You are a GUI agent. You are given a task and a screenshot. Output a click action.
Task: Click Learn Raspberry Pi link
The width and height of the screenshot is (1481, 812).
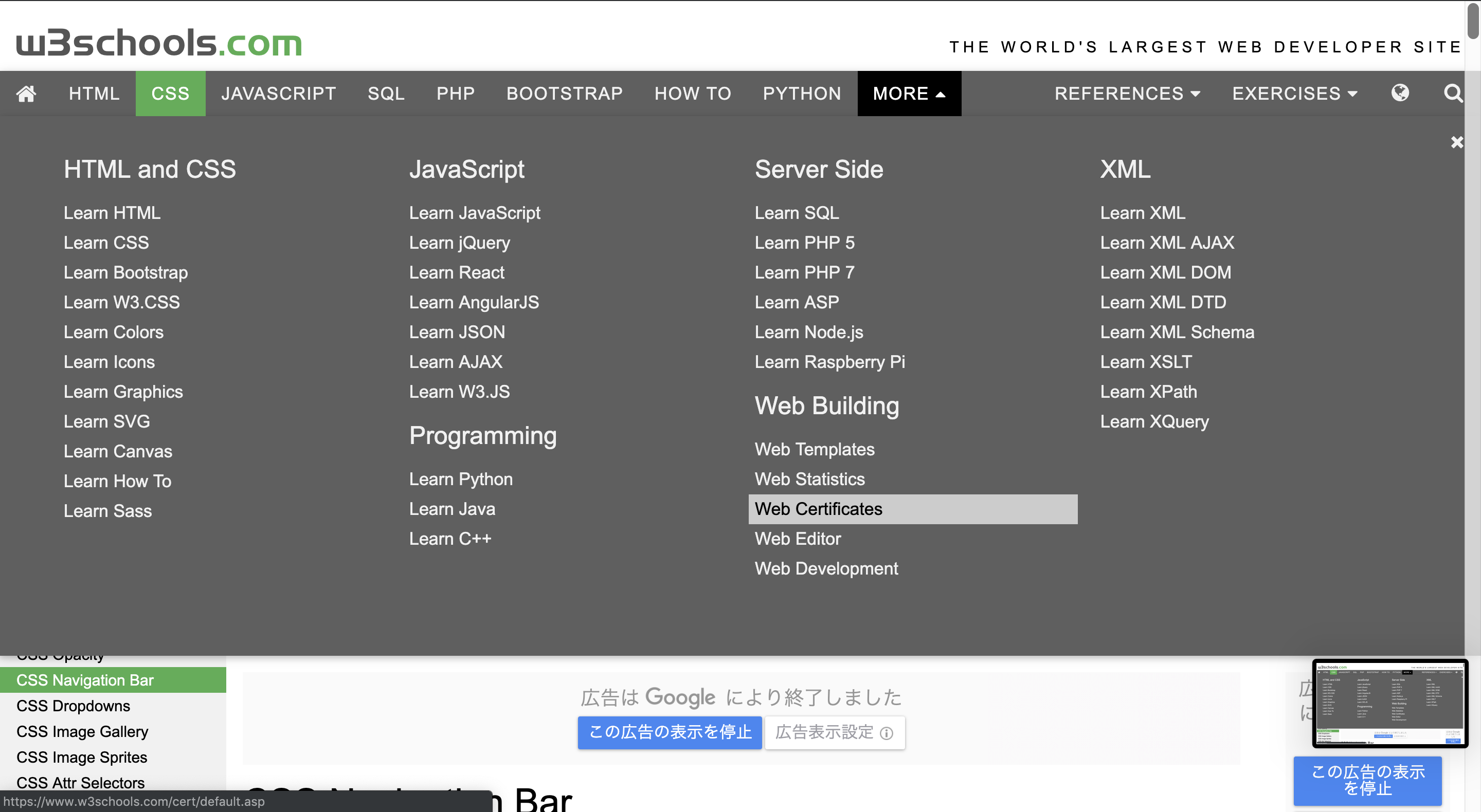click(829, 361)
